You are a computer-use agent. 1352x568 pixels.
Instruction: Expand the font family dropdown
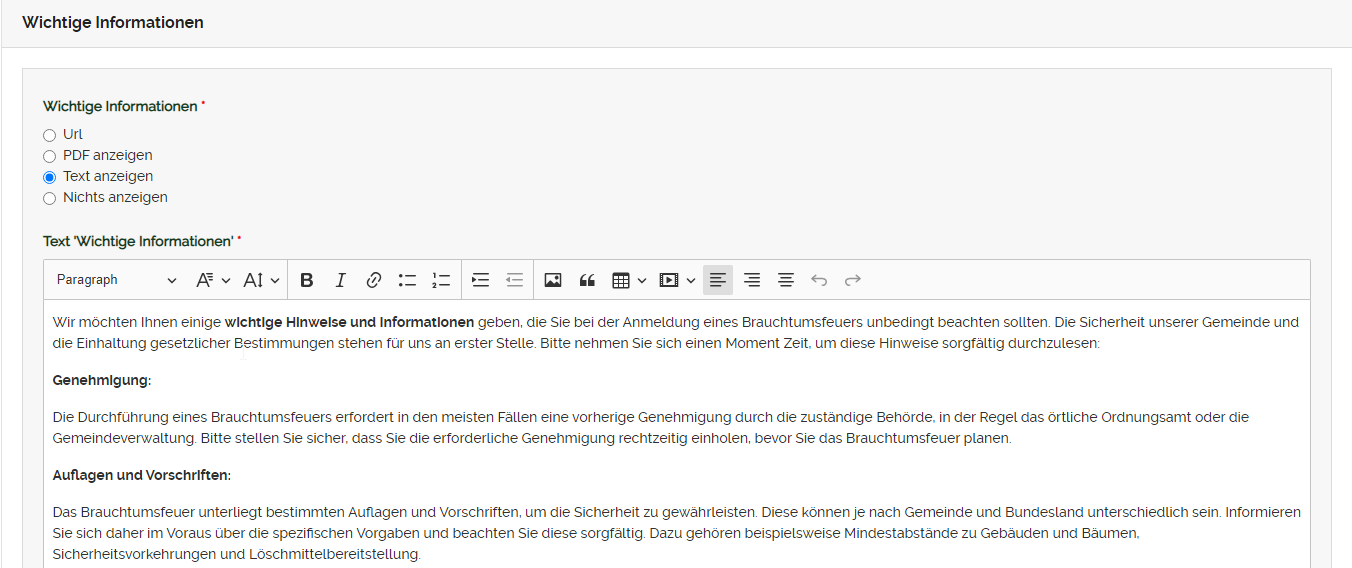point(212,281)
